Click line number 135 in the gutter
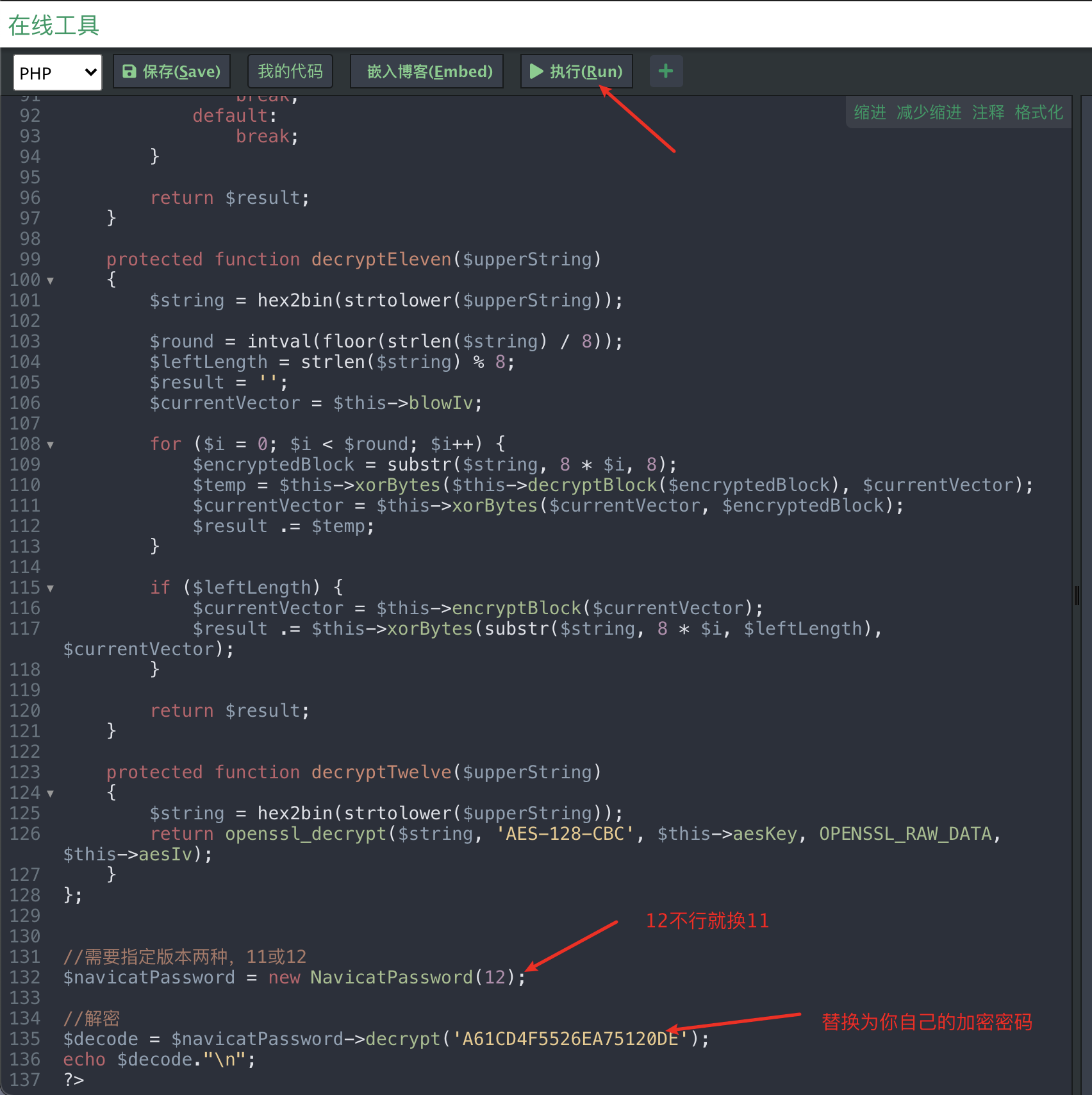 (x=25, y=1039)
